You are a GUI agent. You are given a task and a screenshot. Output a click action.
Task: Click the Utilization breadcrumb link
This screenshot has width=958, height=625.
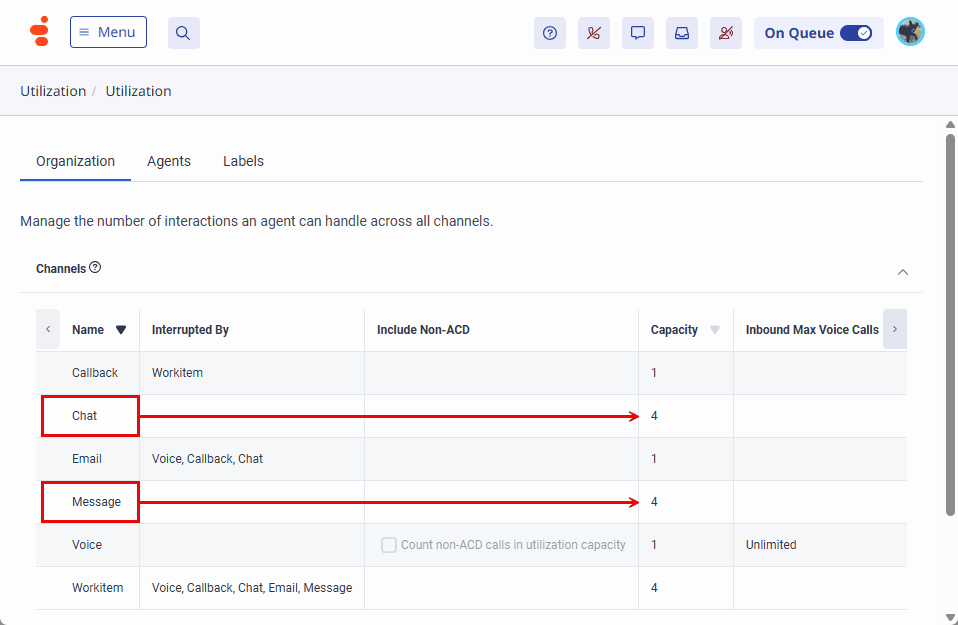53,90
